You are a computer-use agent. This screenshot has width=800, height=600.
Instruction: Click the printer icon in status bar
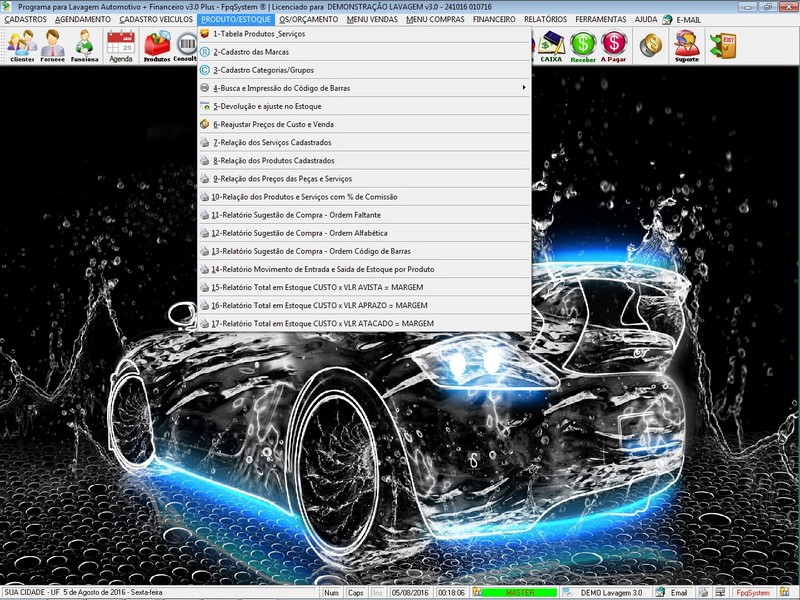point(704,592)
